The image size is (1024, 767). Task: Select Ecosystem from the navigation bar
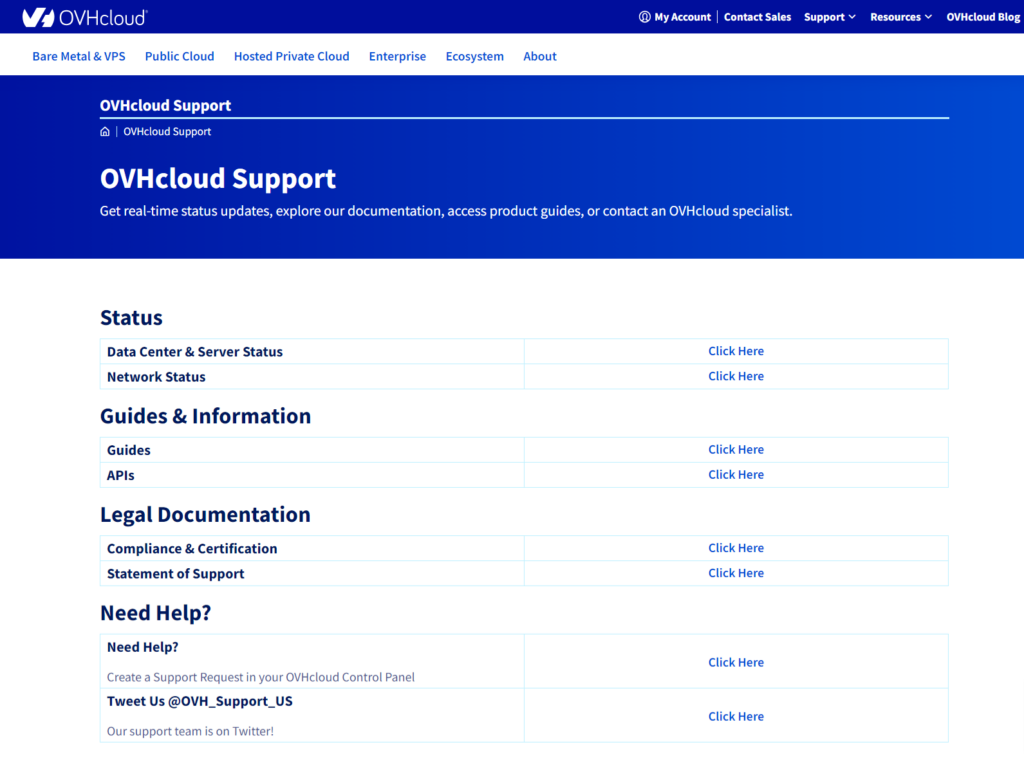[x=474, y=56]
